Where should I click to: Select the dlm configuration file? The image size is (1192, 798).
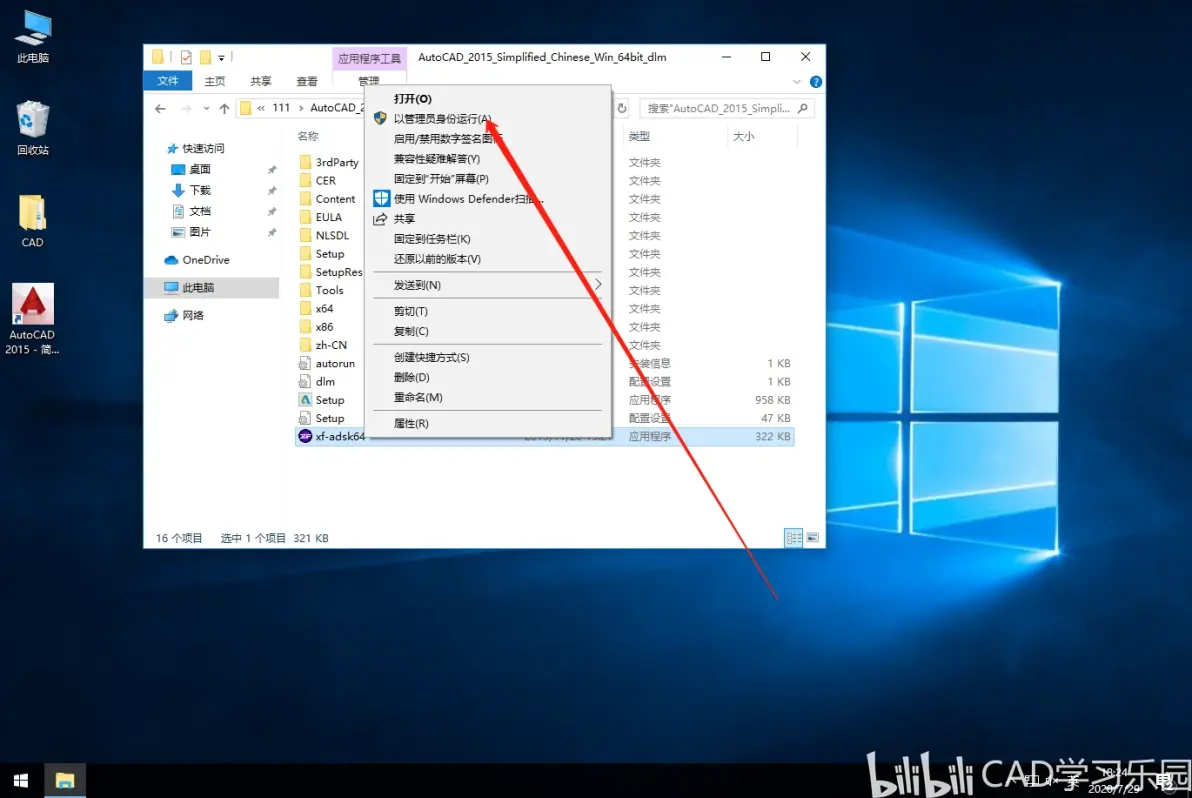click(x=317, y=382)
